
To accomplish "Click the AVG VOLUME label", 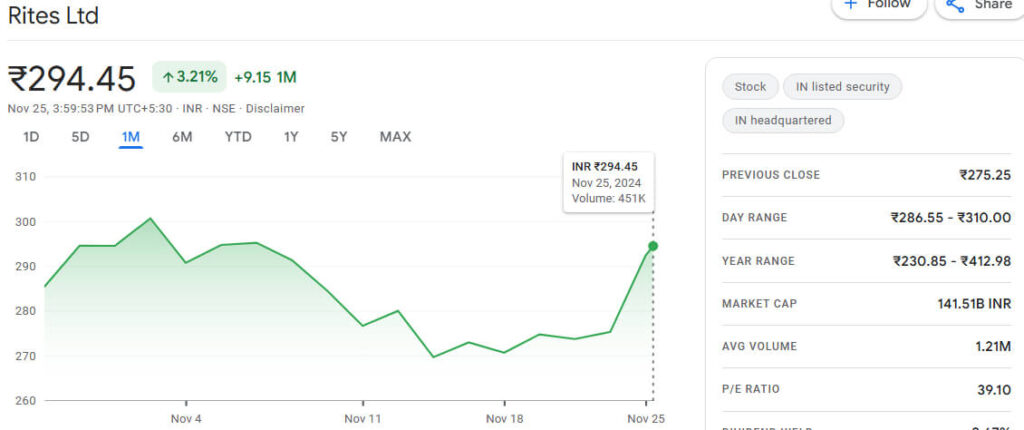I will (760, 346).
